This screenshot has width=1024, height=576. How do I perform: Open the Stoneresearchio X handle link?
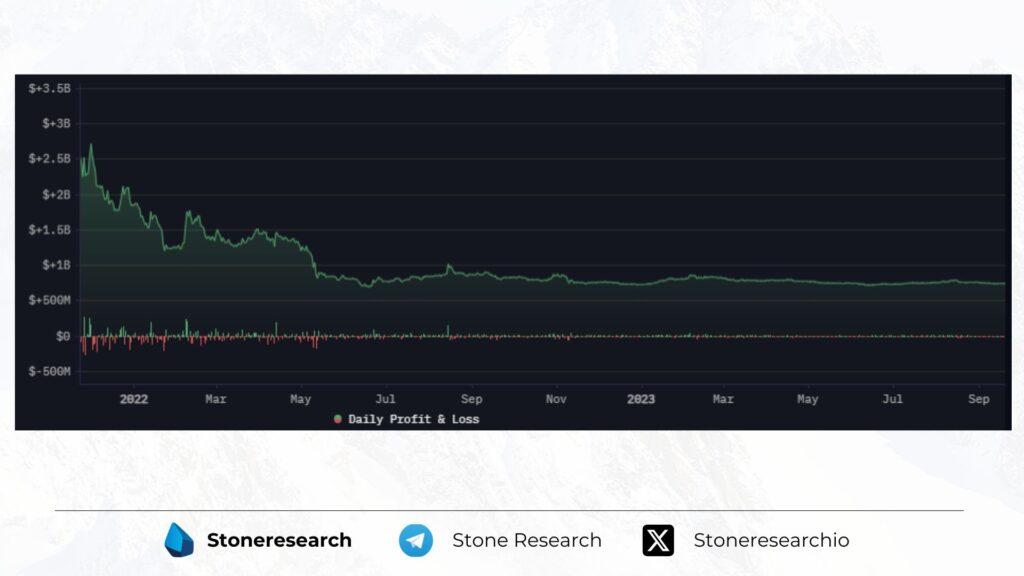tap(771, 540)
